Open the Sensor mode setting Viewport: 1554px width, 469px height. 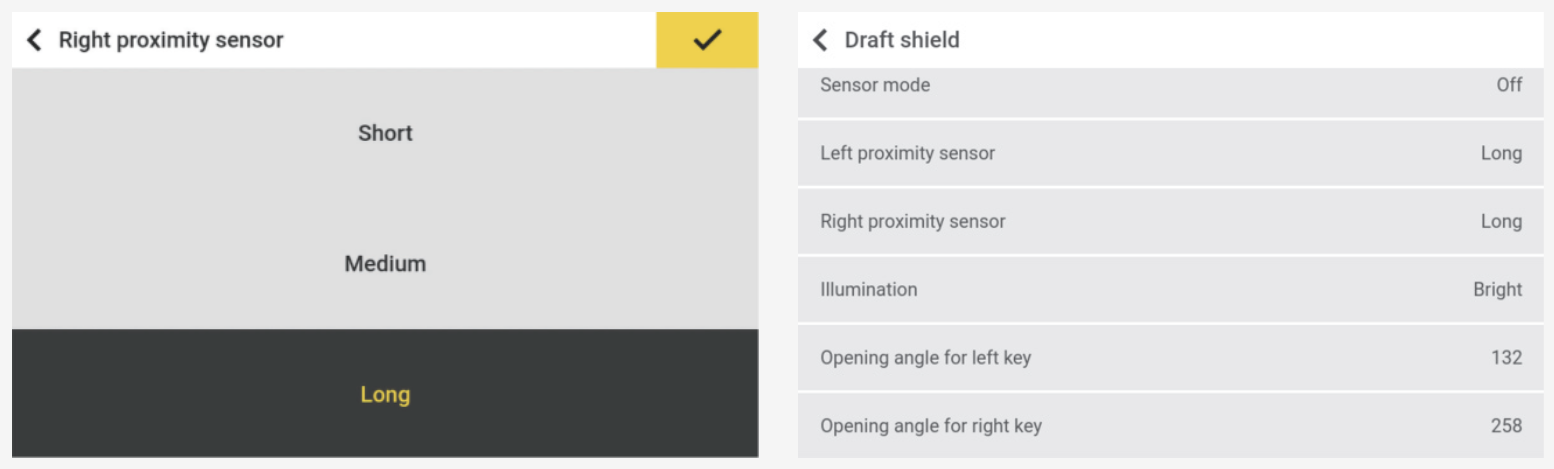point(1170,86)
